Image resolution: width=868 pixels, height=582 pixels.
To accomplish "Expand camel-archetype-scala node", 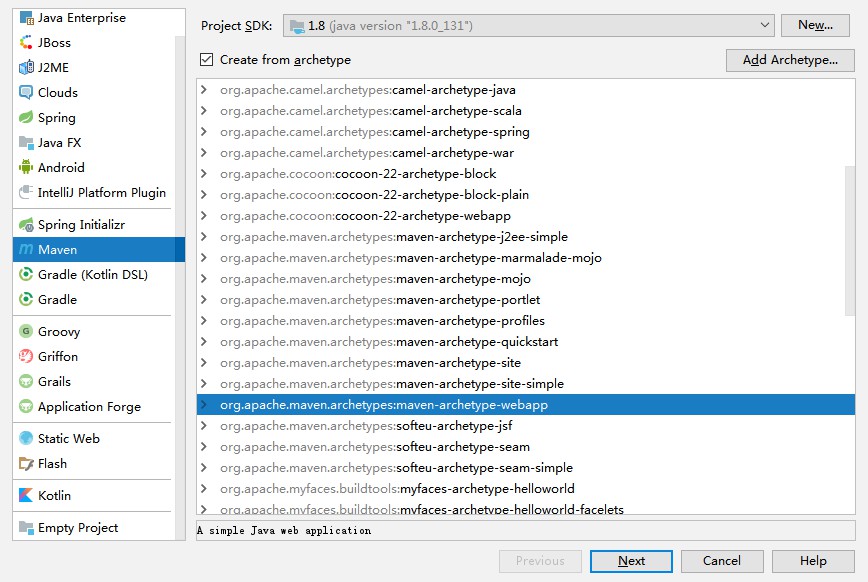I will point(204,110).
